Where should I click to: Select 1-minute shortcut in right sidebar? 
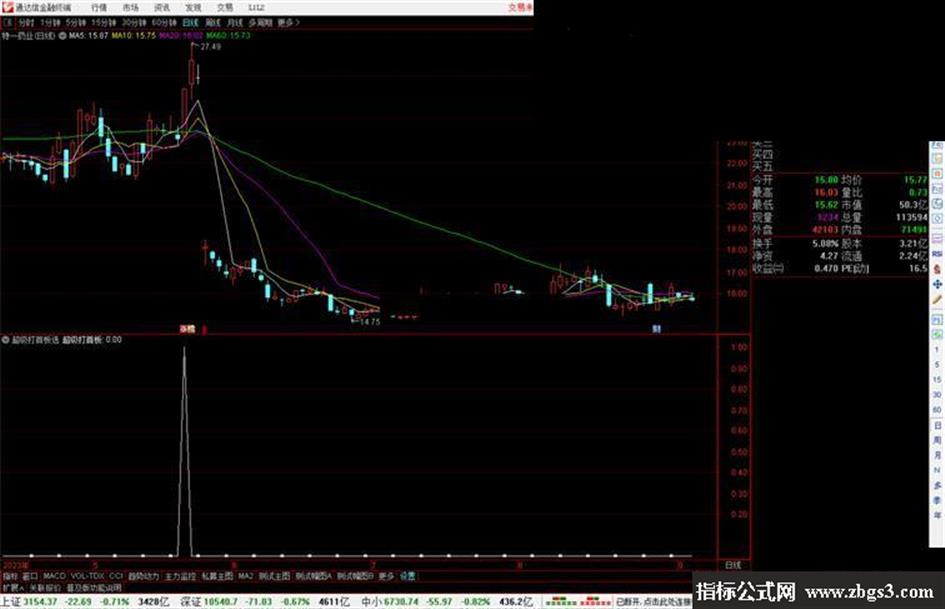coord(937,350)
